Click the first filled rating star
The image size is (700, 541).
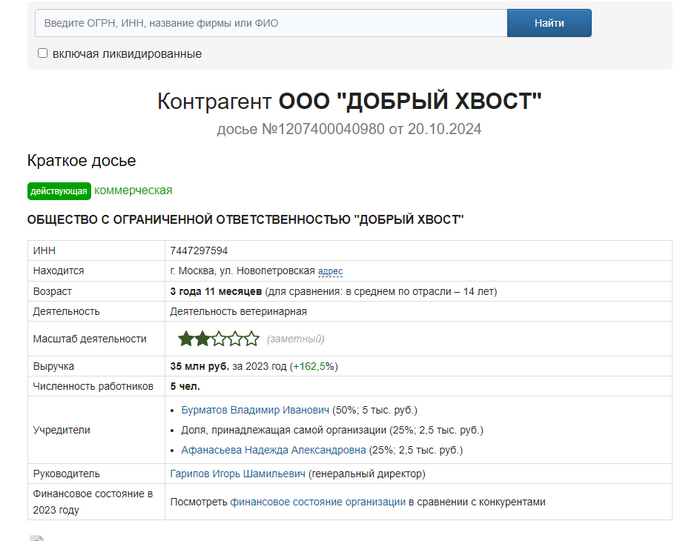point(186,339)
